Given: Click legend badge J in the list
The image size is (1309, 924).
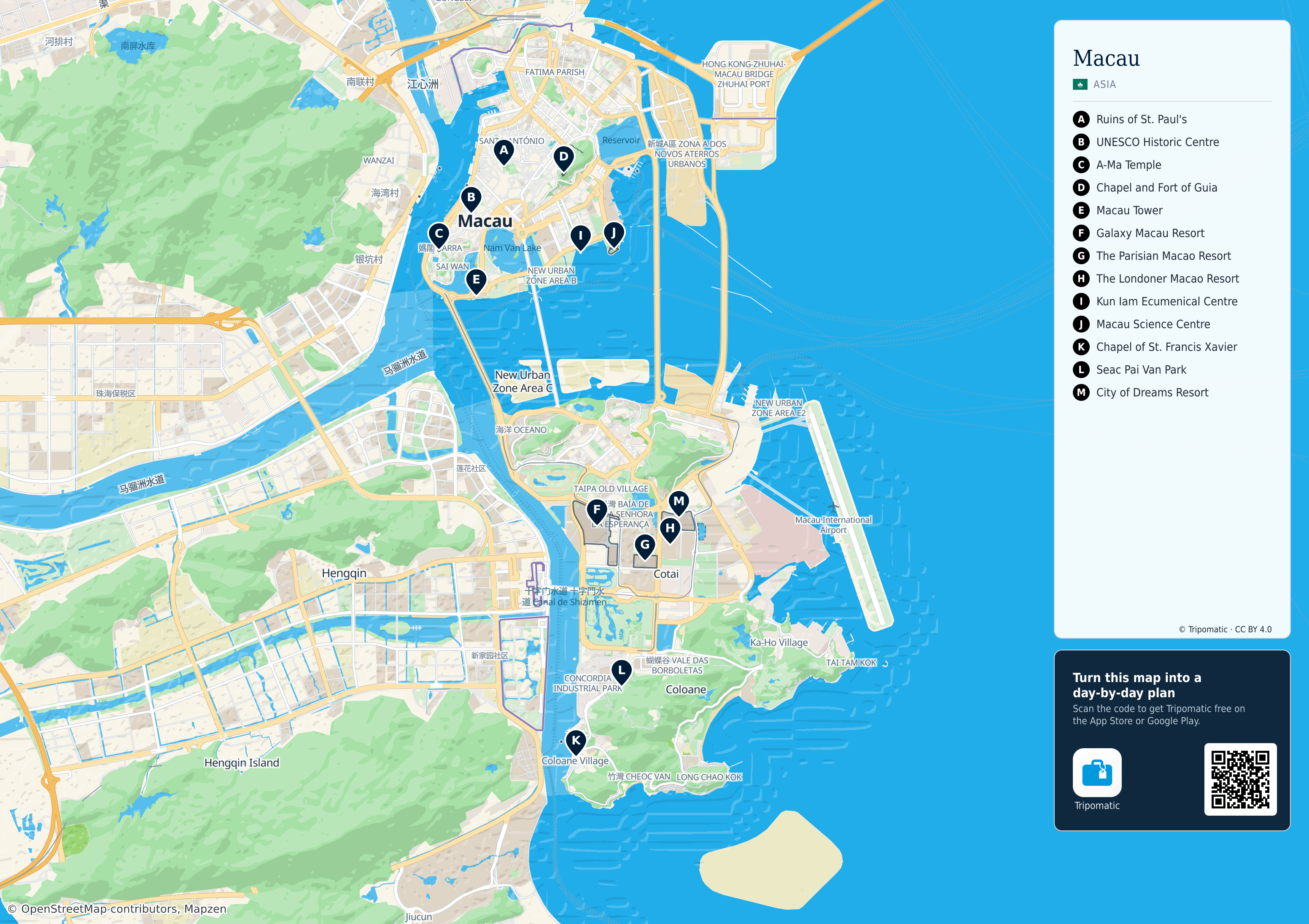Looking at the screenshot, I should point(1081,324).
